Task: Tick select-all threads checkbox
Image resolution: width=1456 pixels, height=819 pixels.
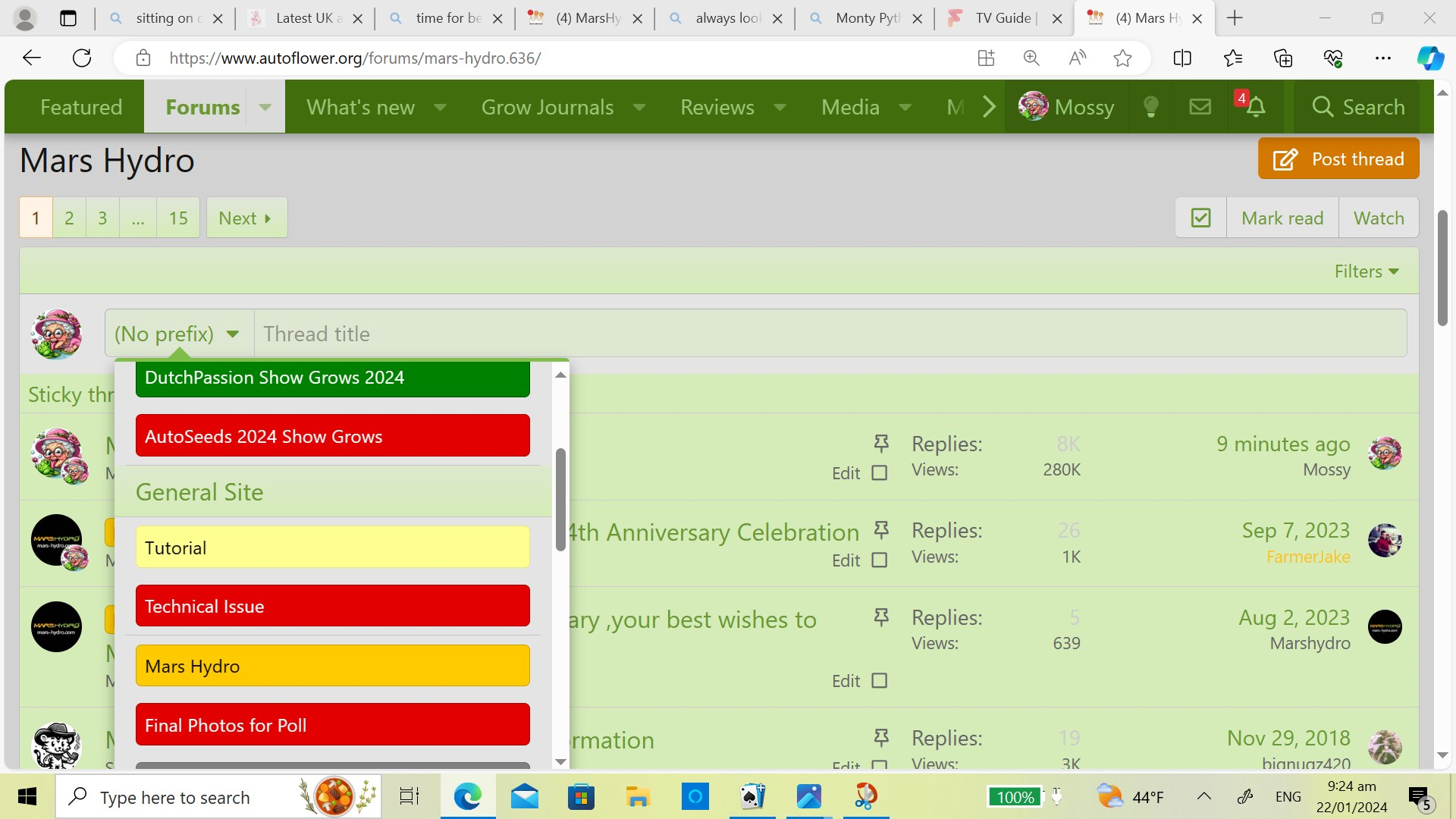Action: 1201,218
